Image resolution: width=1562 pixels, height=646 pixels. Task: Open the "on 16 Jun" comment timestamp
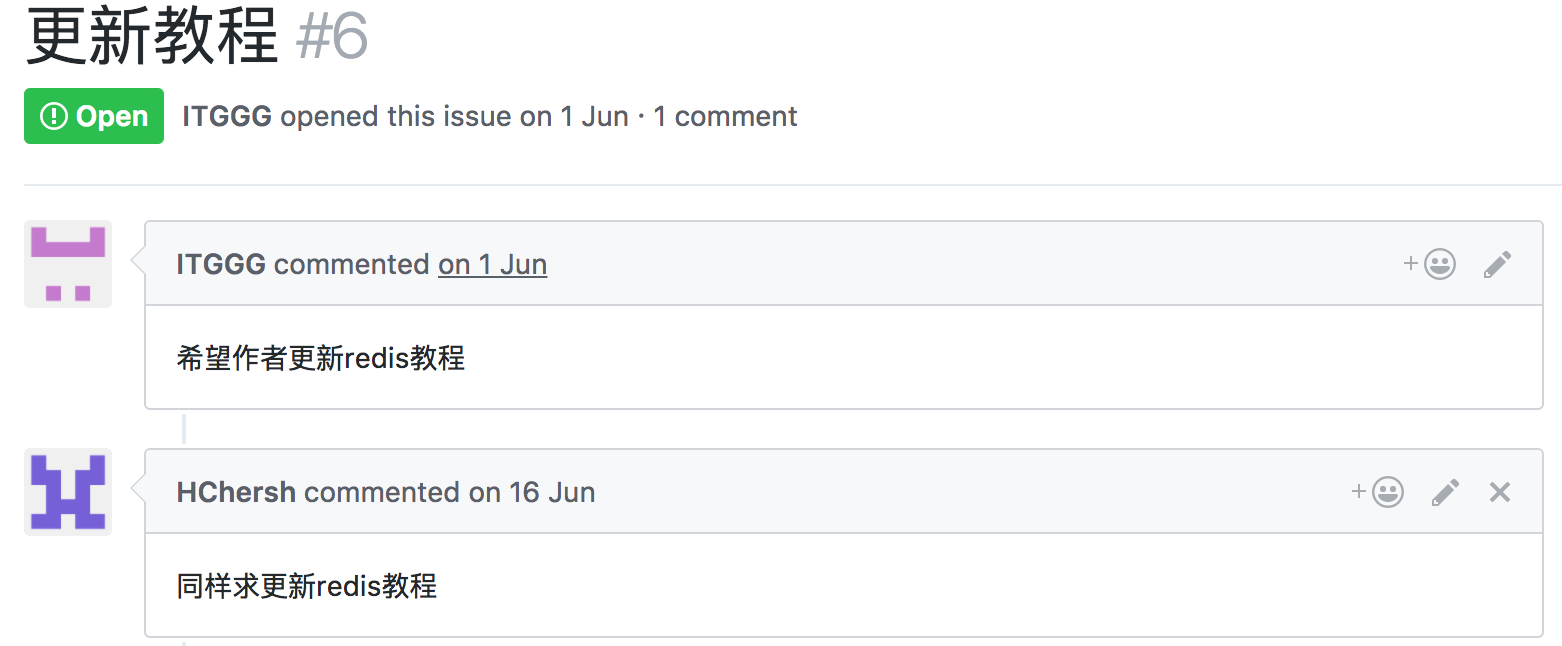(532, 492)
